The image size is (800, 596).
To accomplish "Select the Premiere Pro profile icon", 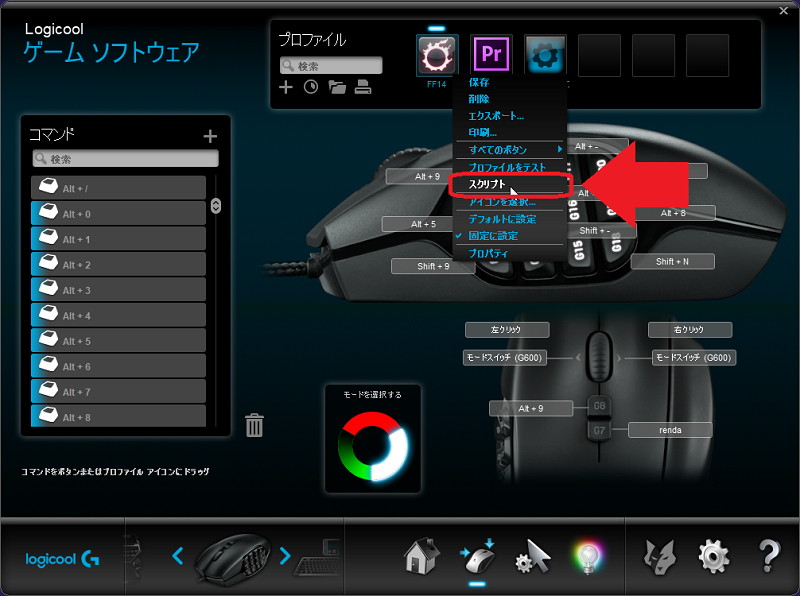I will point(491,55).
